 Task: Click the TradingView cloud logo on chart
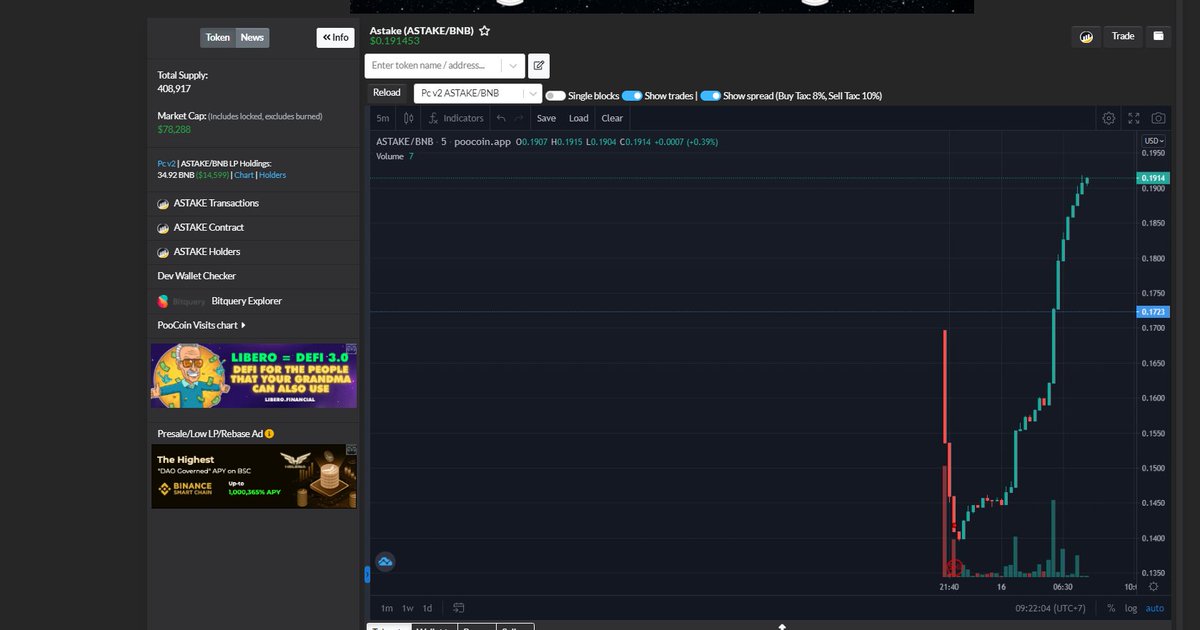click(x=385, y=562)
